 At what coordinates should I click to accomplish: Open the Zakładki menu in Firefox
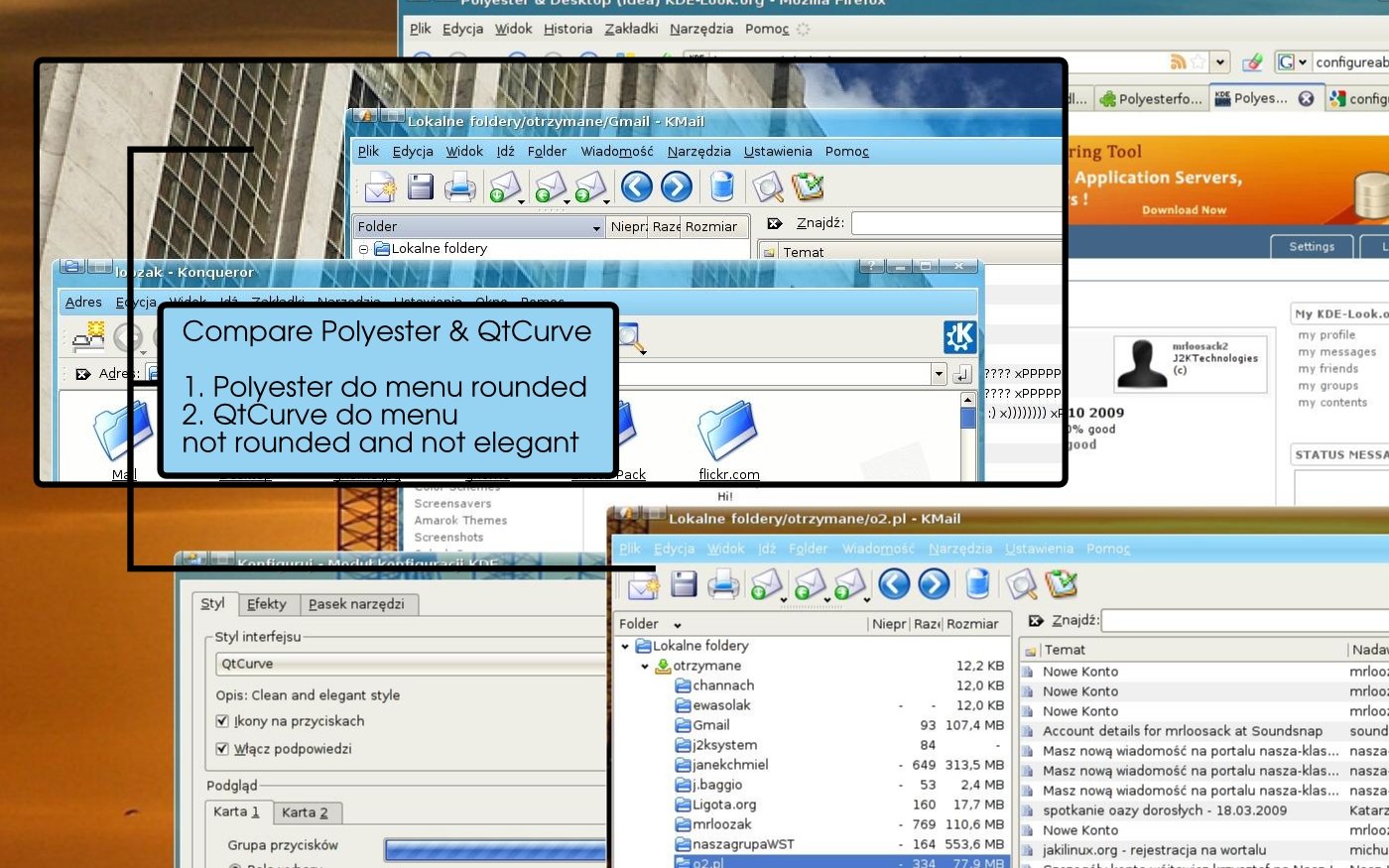click(x=631, y=29)
